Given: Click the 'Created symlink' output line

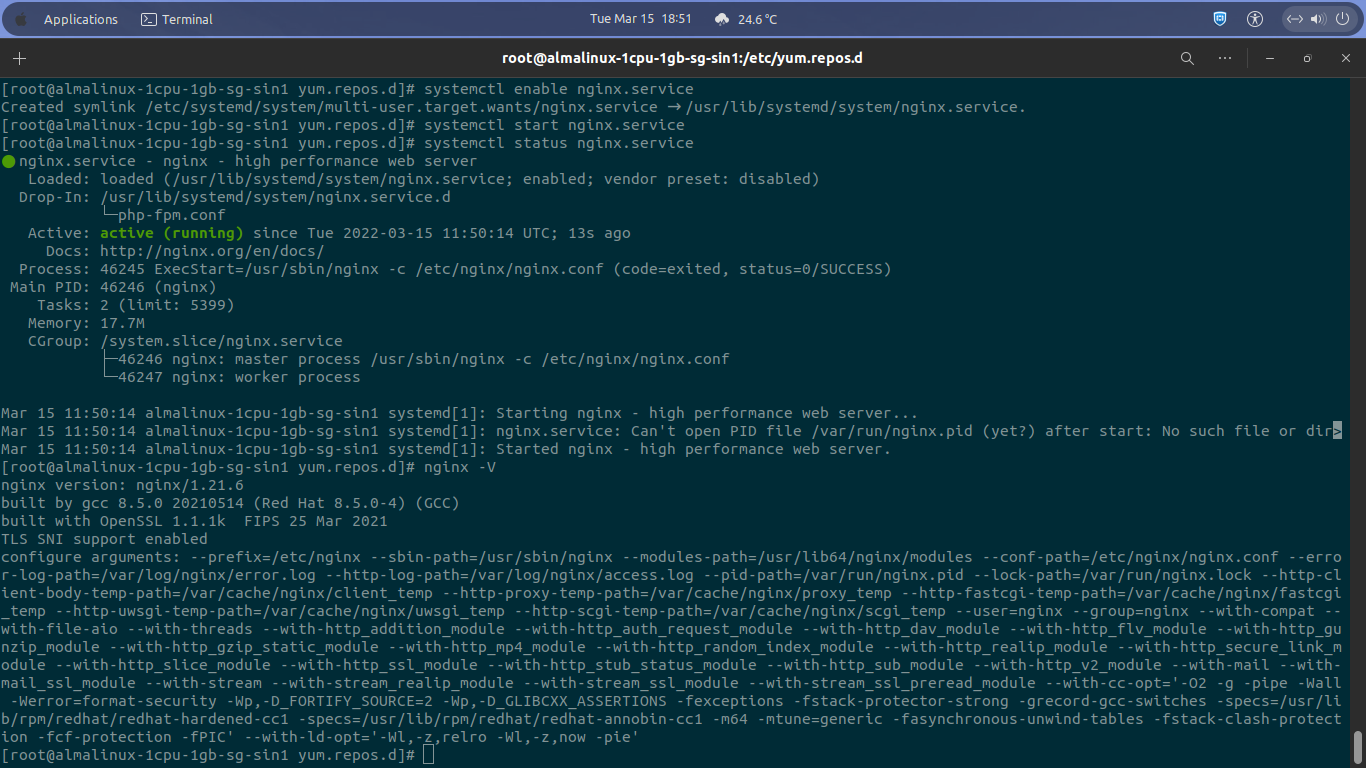Looking at the screenshot, I should [x=514, y=107].
